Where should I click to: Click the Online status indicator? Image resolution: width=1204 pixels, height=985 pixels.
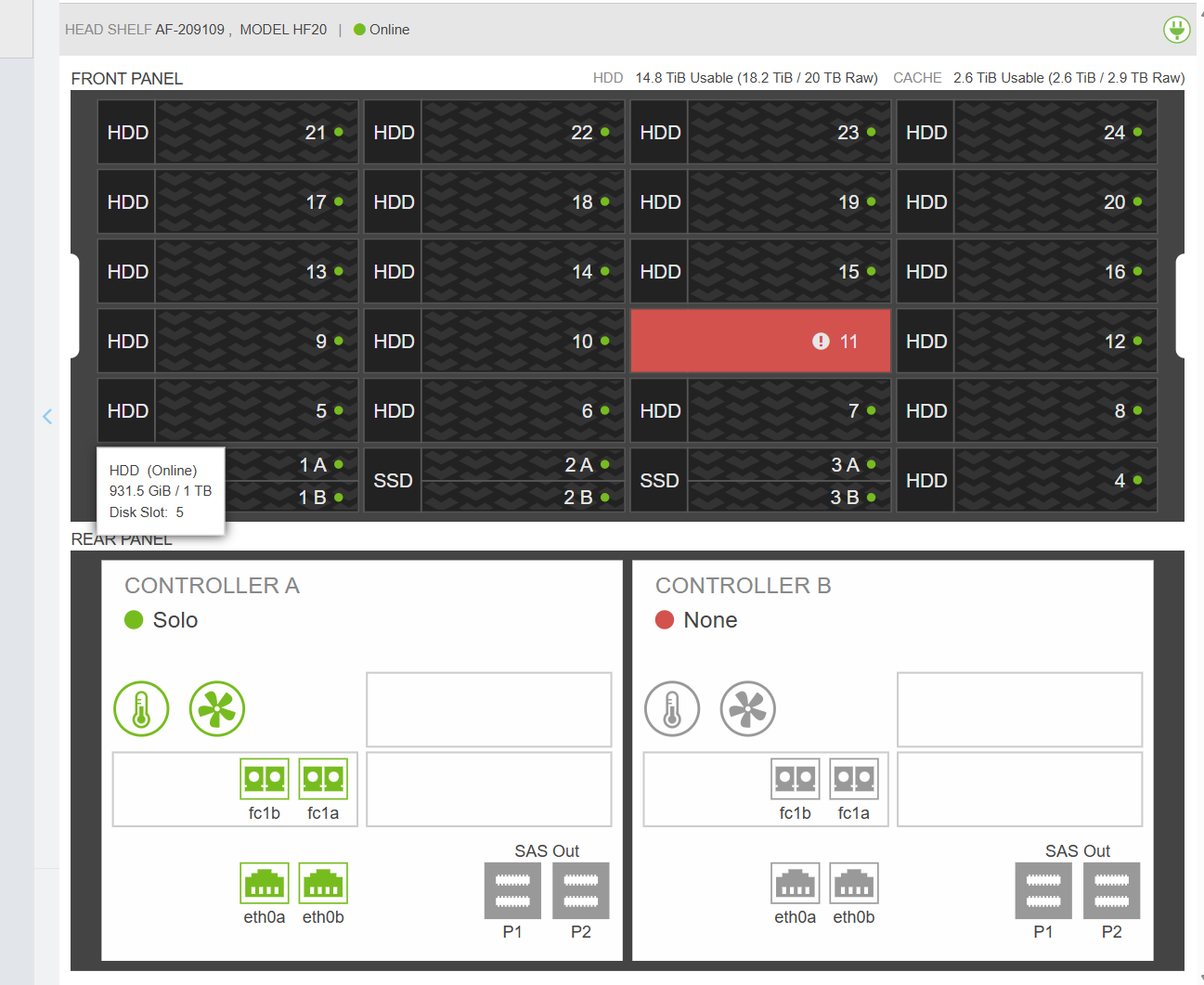pyautogui.click(x=382, y=30)
